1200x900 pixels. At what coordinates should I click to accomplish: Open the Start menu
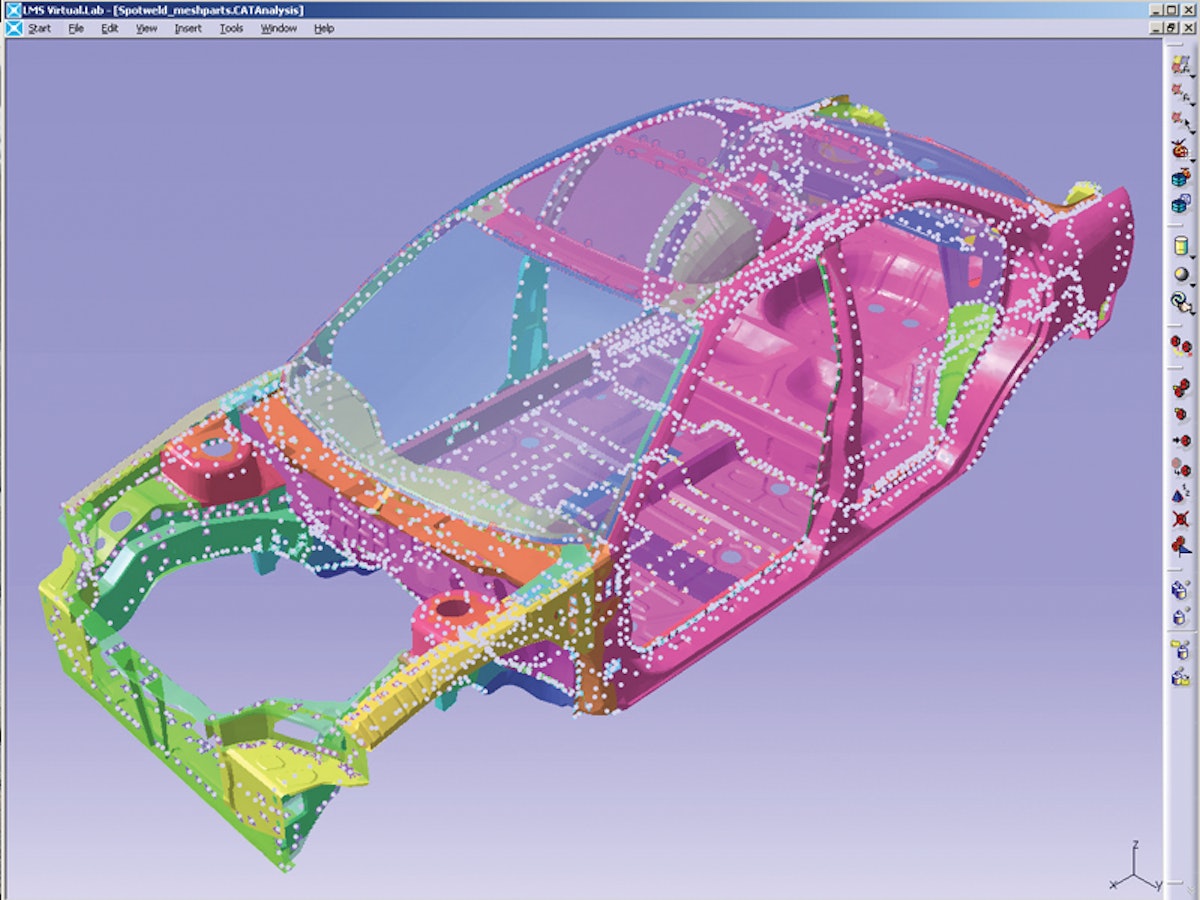coord(39,28)
